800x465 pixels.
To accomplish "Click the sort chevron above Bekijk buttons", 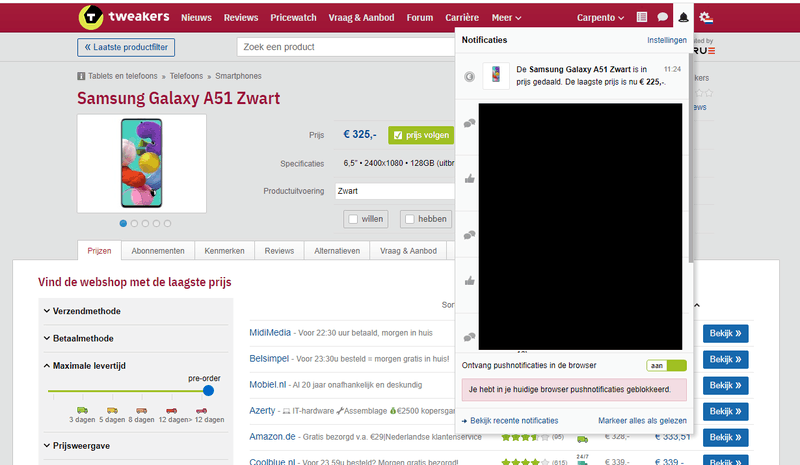I will click(697, 305).
